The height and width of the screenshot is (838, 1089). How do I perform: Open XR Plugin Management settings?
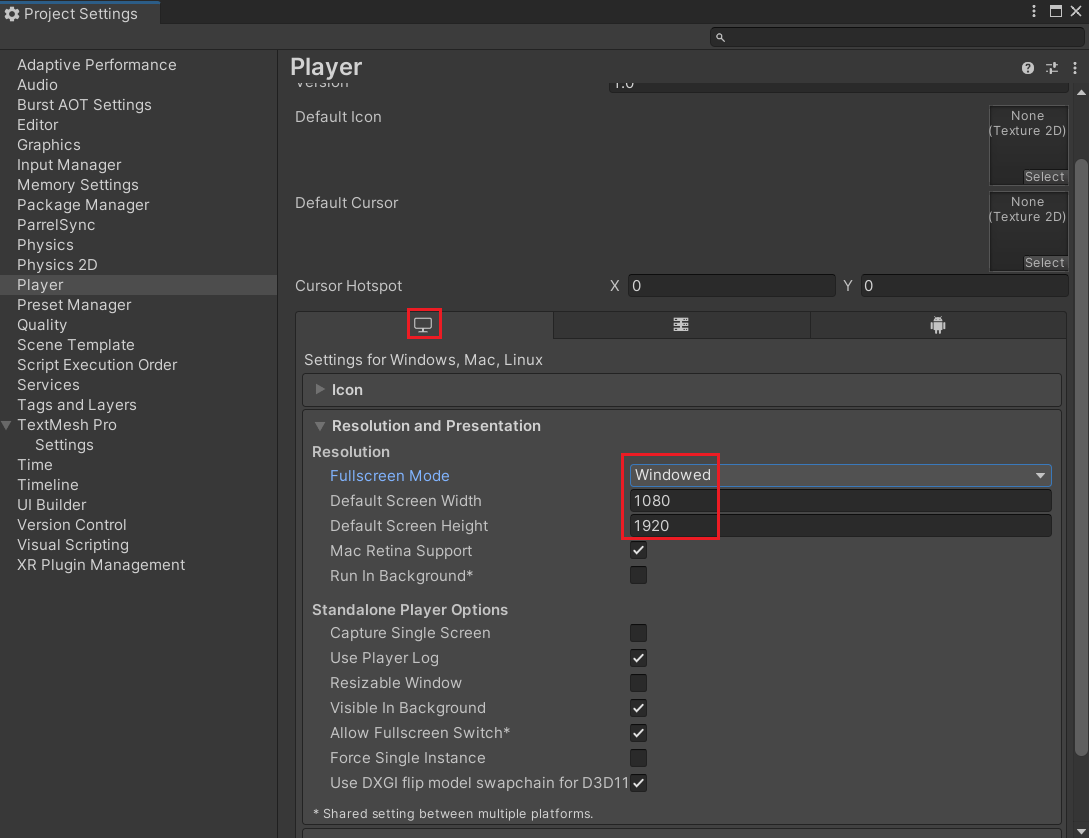point(101,565)
